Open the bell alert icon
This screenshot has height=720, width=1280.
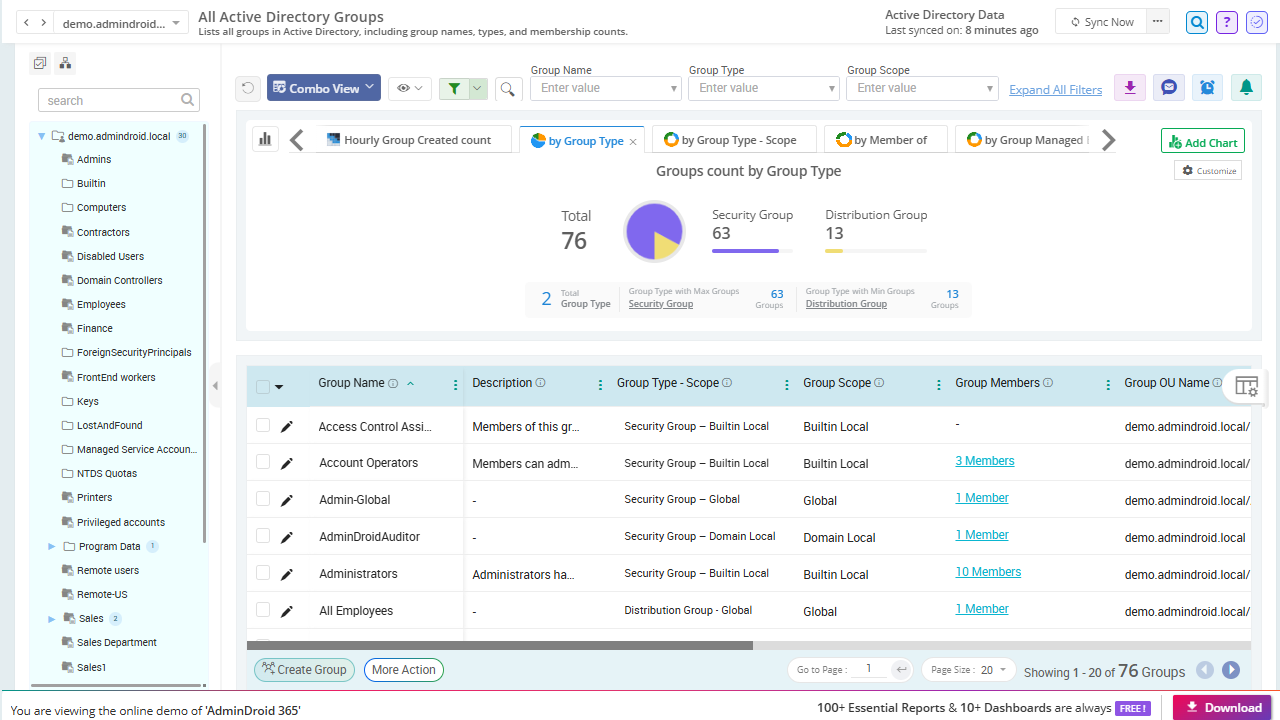pyautogui.click(x=1246, y=88)
